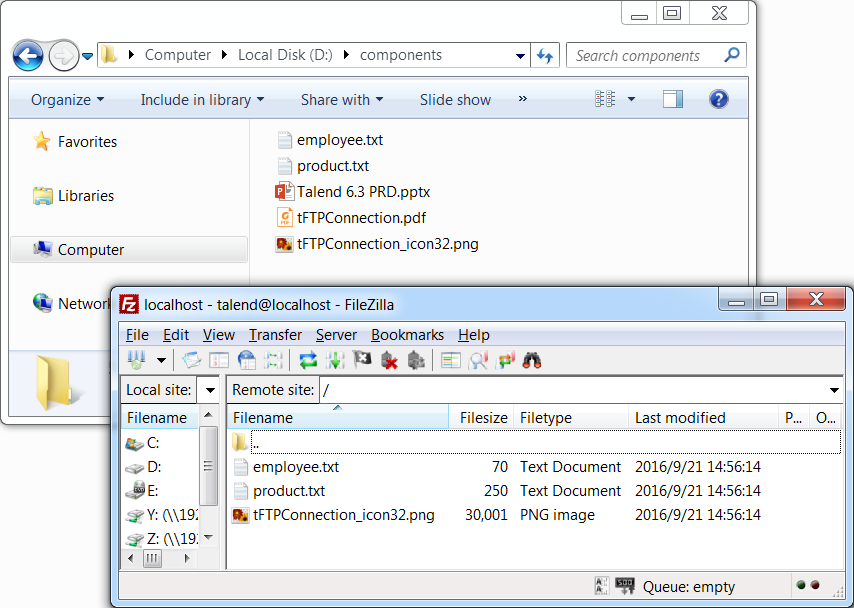854x608 pixels.
Task: Open the Explorer help question-mark icon
Action: point(718,99)
